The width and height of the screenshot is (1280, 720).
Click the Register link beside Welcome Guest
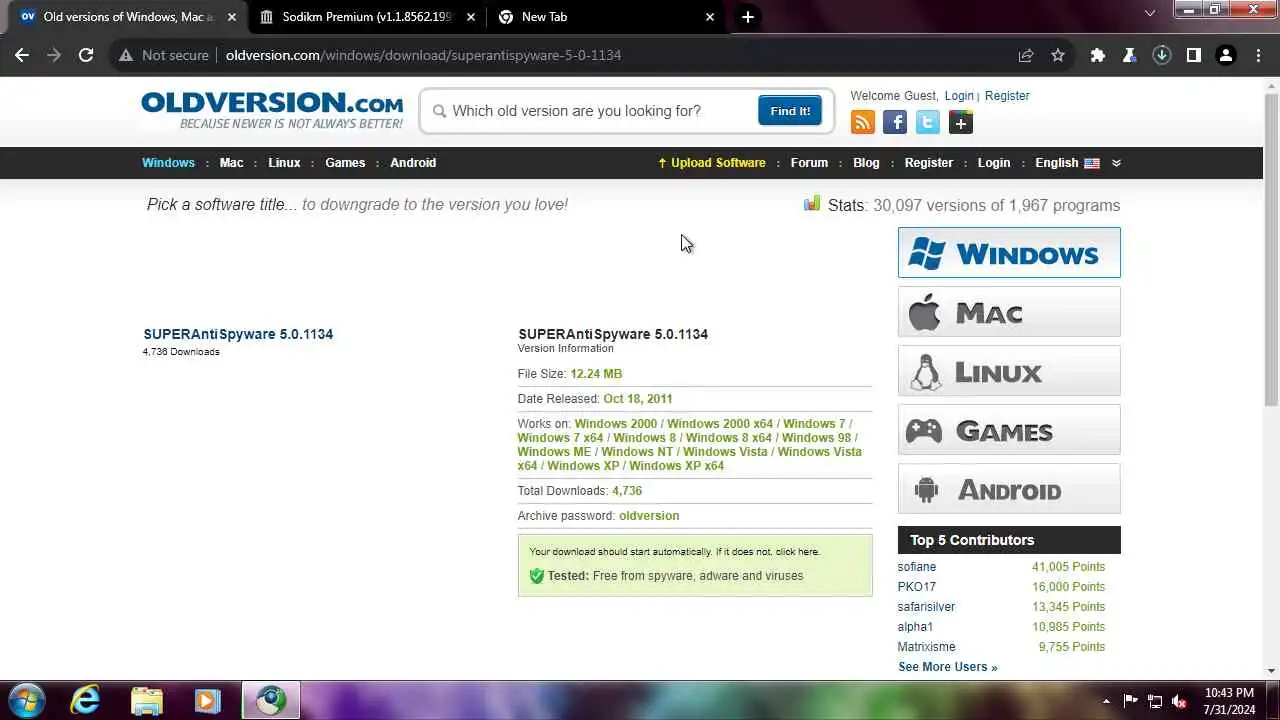point(1007,96)
